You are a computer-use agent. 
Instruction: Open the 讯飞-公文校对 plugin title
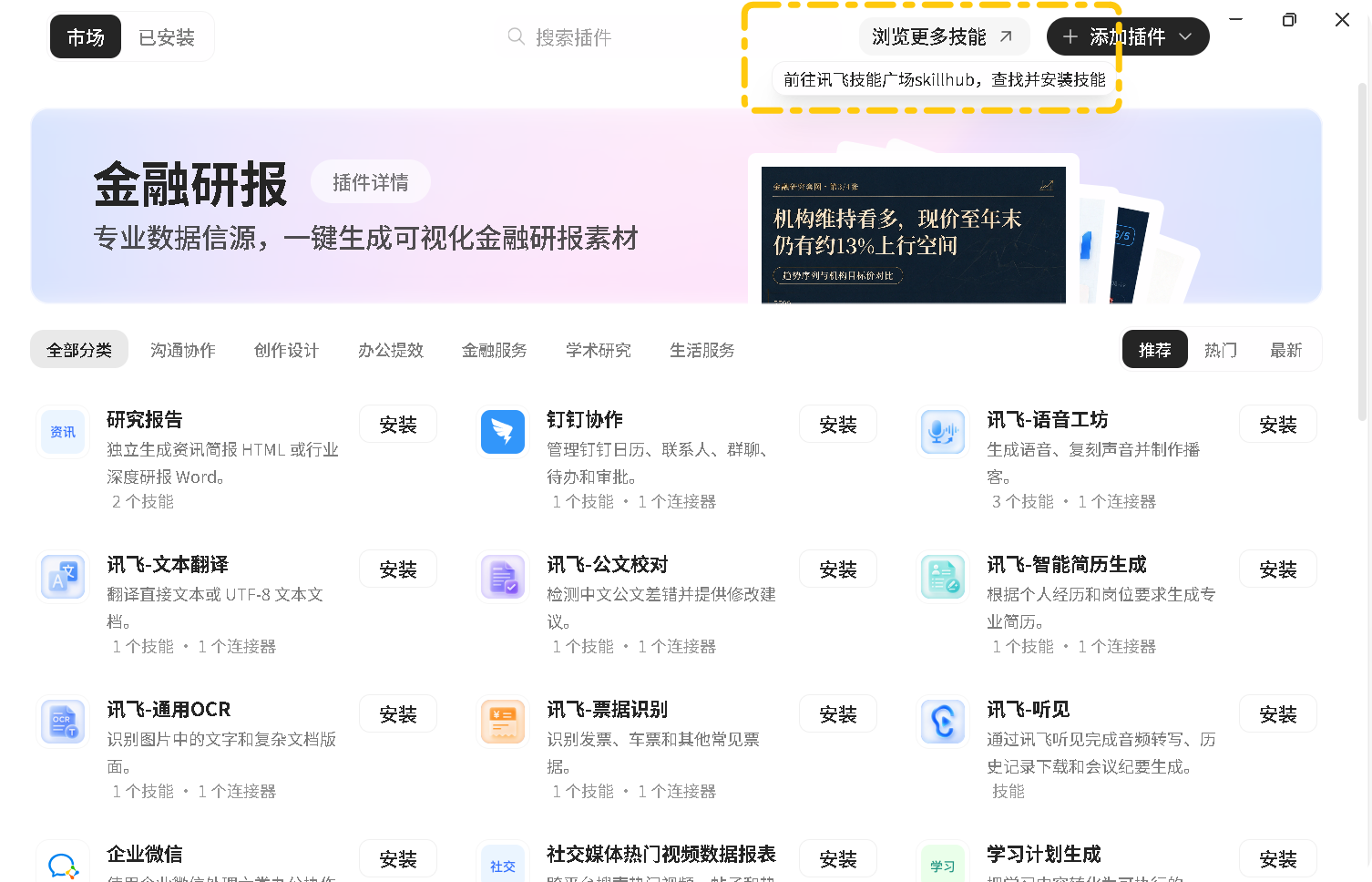click(x=608, y=565)
